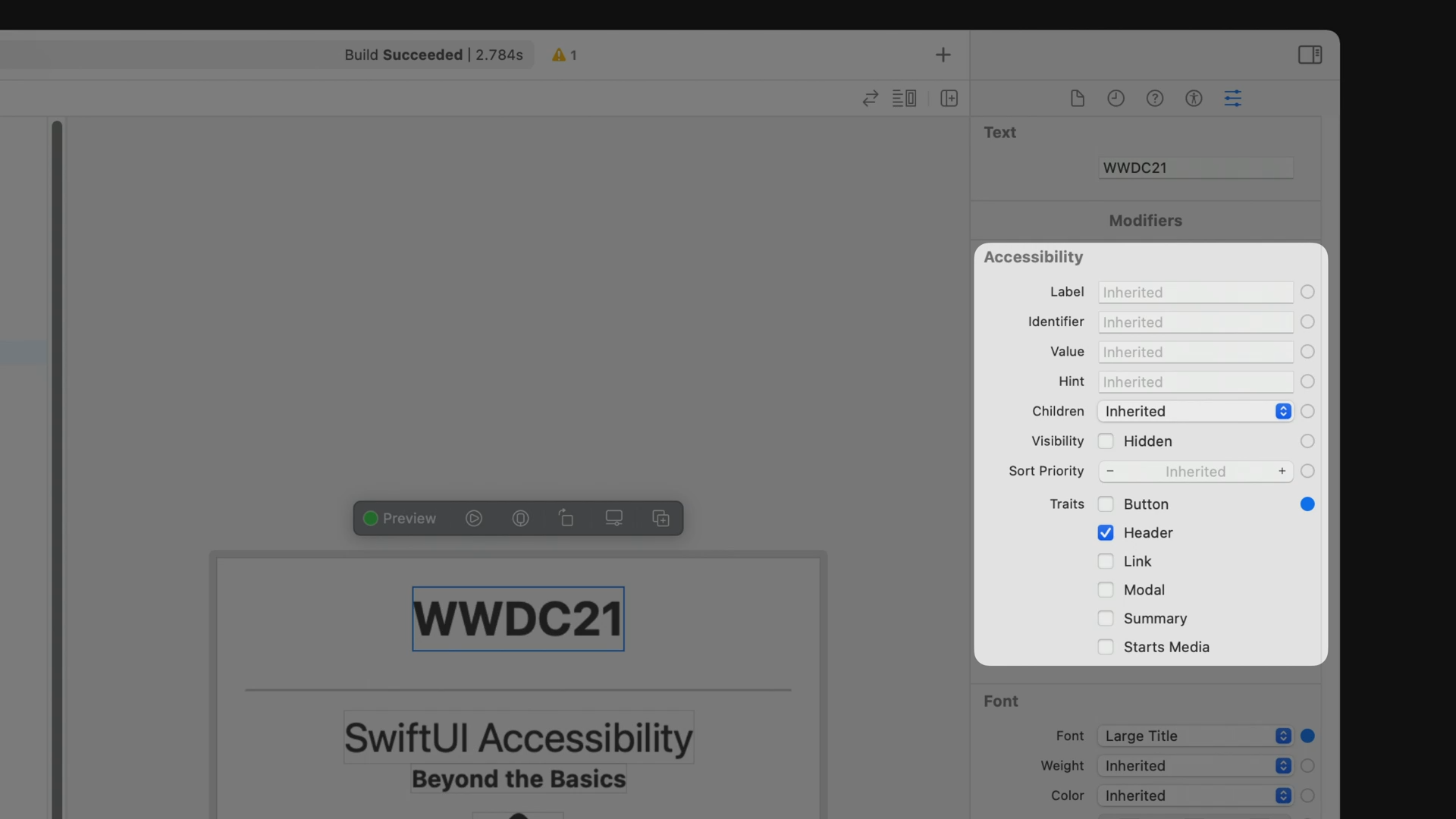Click the accessibility Label input field
The width and height of the screenshot is (1456, 819).
click(1195, 292)
